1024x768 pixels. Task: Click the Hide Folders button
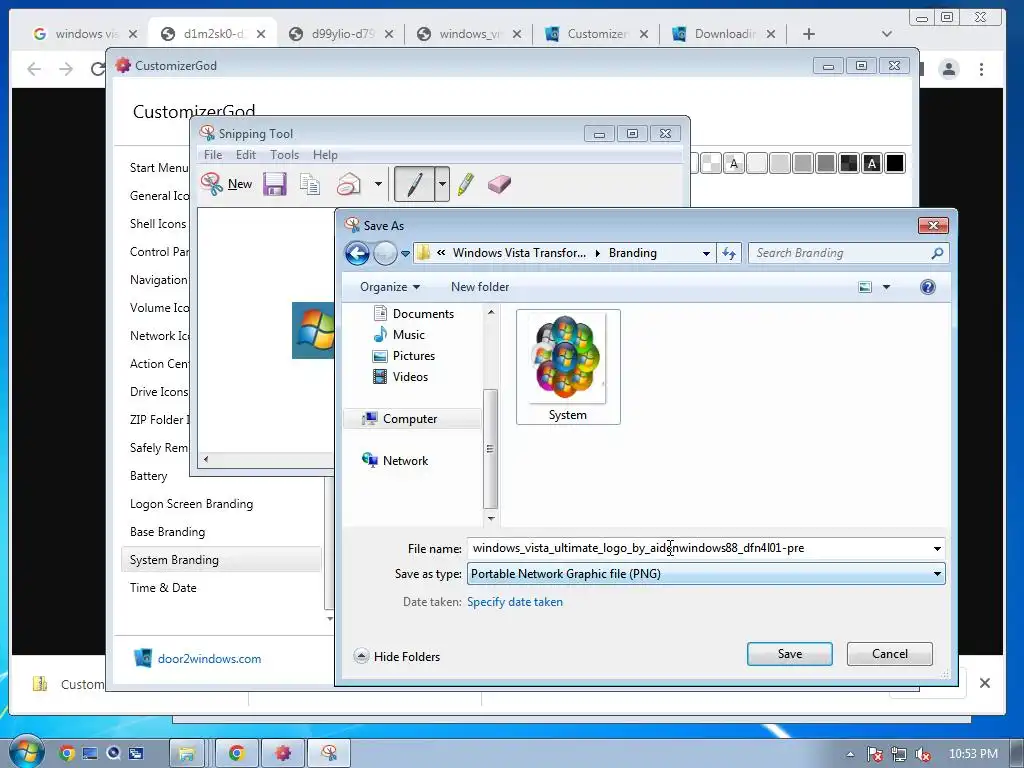(397, 656)
